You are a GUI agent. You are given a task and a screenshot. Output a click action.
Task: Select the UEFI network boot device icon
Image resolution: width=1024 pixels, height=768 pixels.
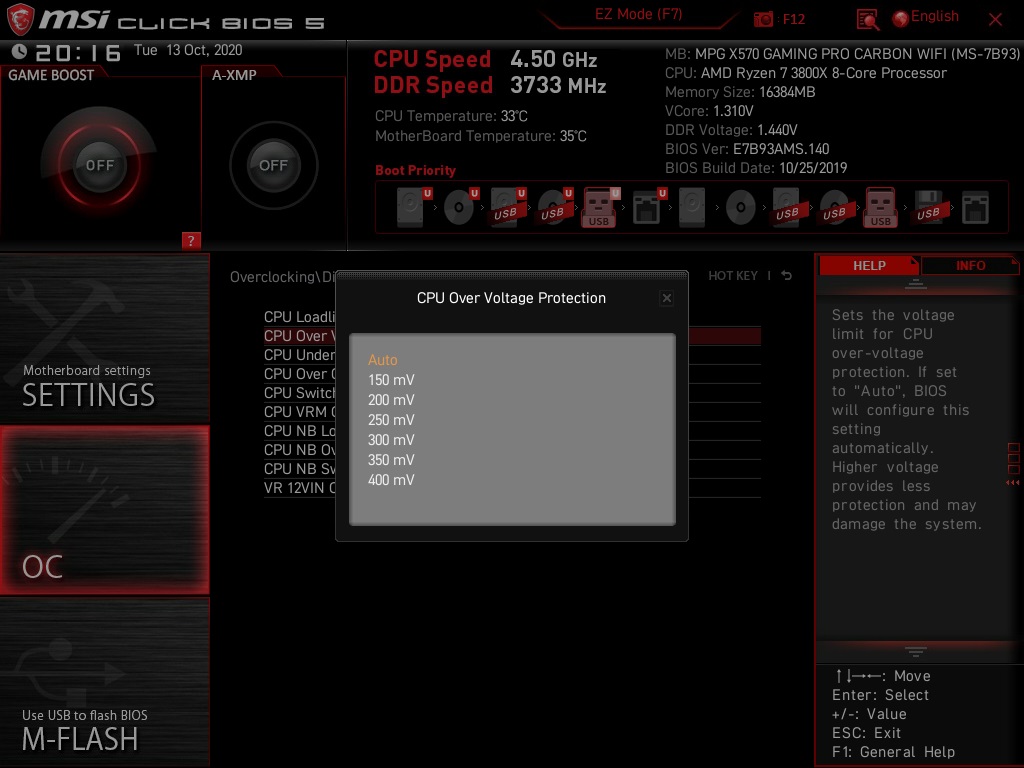click(x=649, y=207)
